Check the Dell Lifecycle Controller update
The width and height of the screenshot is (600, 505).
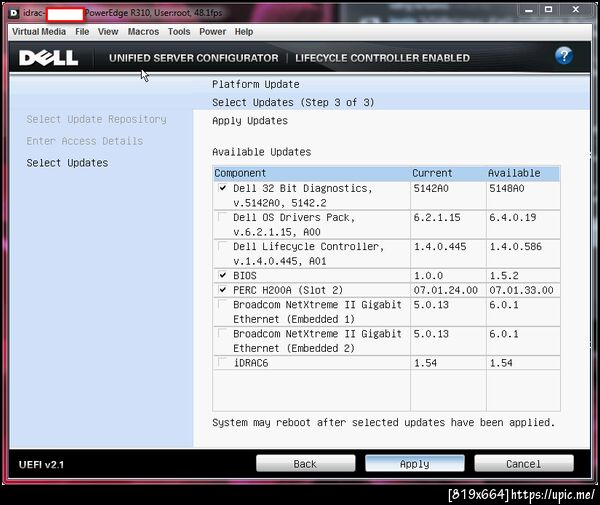[x=222, y=246]
